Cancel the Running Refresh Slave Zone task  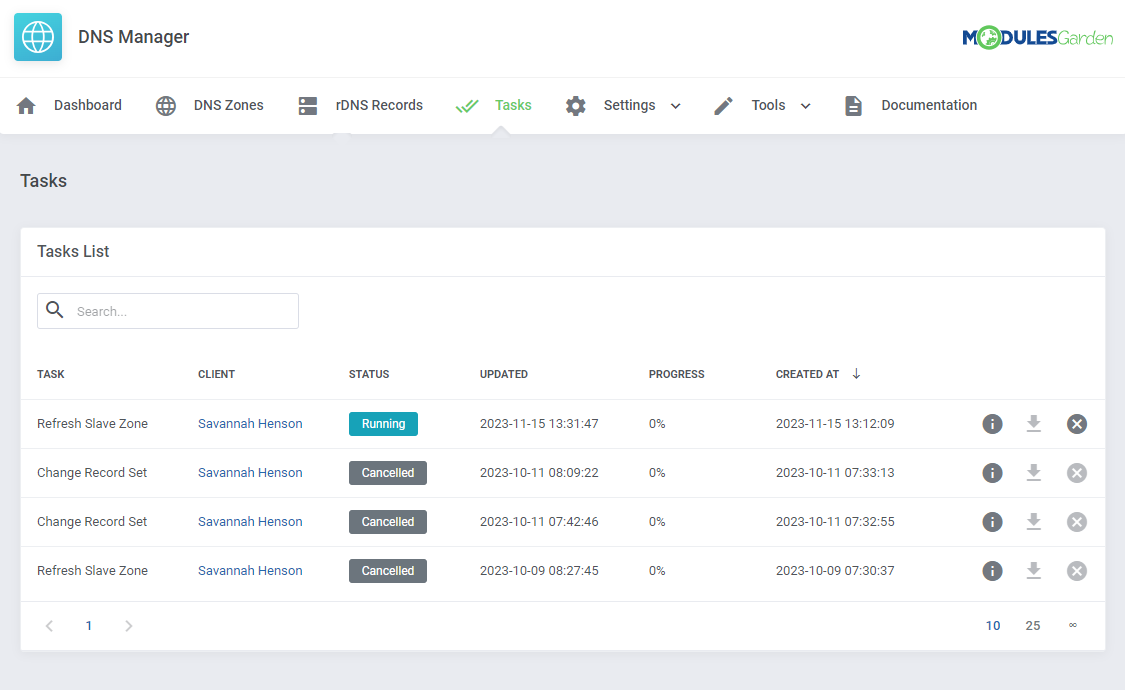pyautogui.click(x=1077, y=424)
